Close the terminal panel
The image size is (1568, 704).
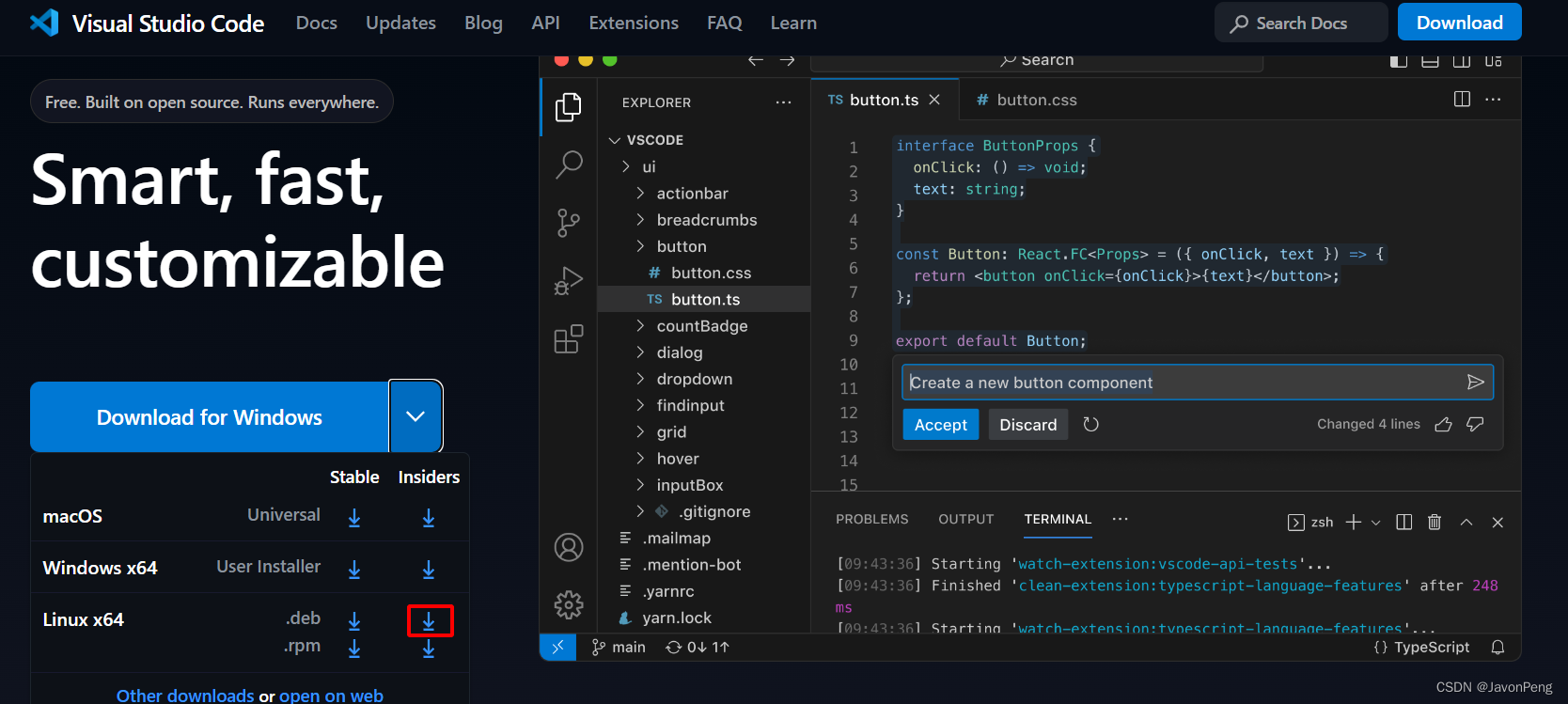[1497, 522]
